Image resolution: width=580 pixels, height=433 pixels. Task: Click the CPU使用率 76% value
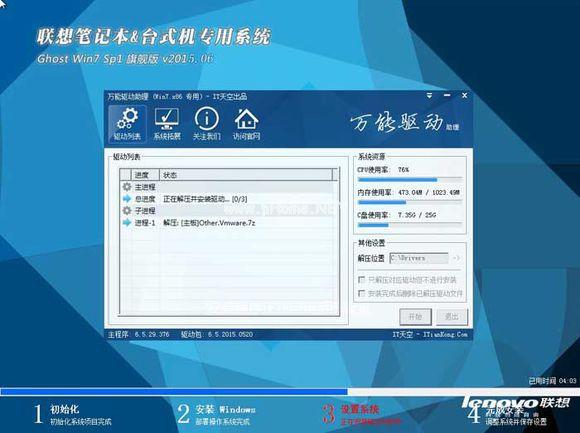point(403,170)
